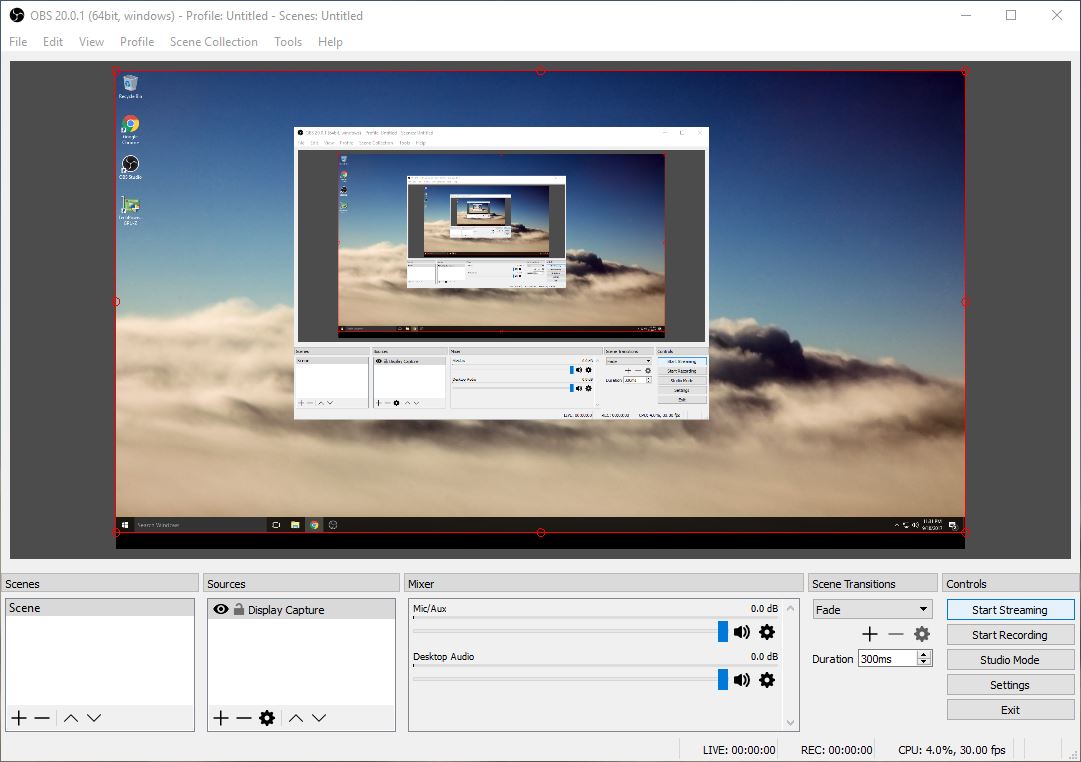This screenshot has height=762, width=1081.
Task: Move source down with down arrow
Action: click(x=319, y=718)
